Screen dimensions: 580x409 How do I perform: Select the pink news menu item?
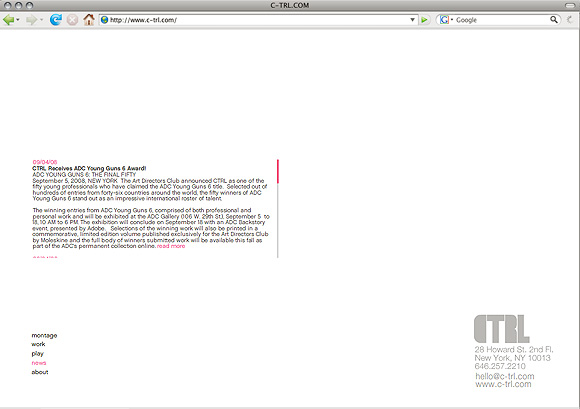coord(39,363)
